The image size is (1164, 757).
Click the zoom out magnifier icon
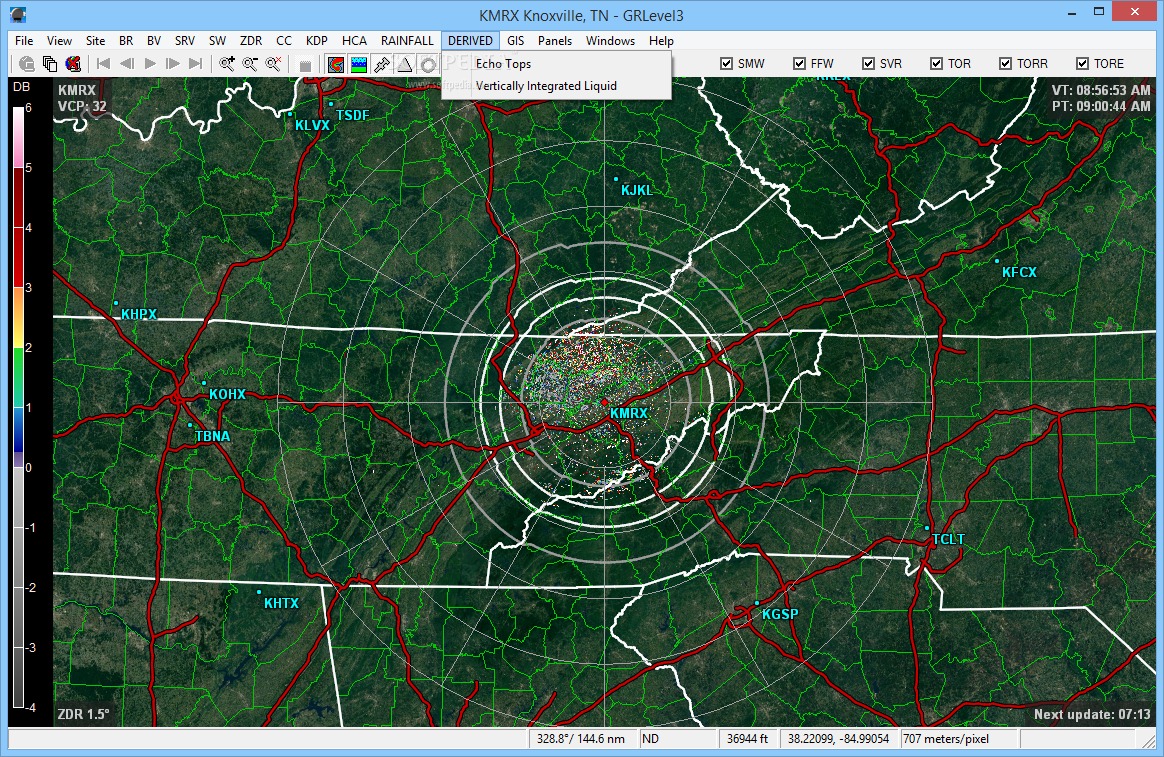250,64
